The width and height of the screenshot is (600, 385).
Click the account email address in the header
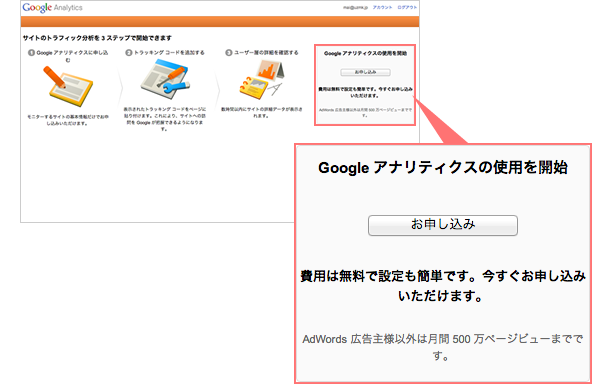tap(355, 8)
